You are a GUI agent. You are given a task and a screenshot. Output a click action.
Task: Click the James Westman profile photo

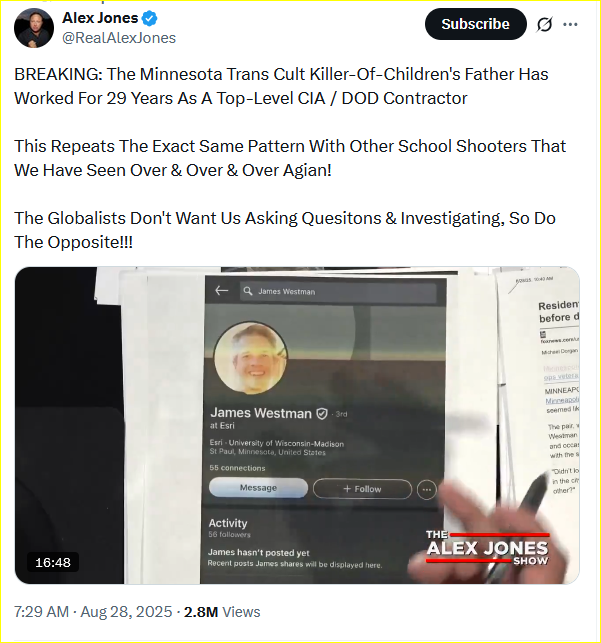click(x=250, y=358)
